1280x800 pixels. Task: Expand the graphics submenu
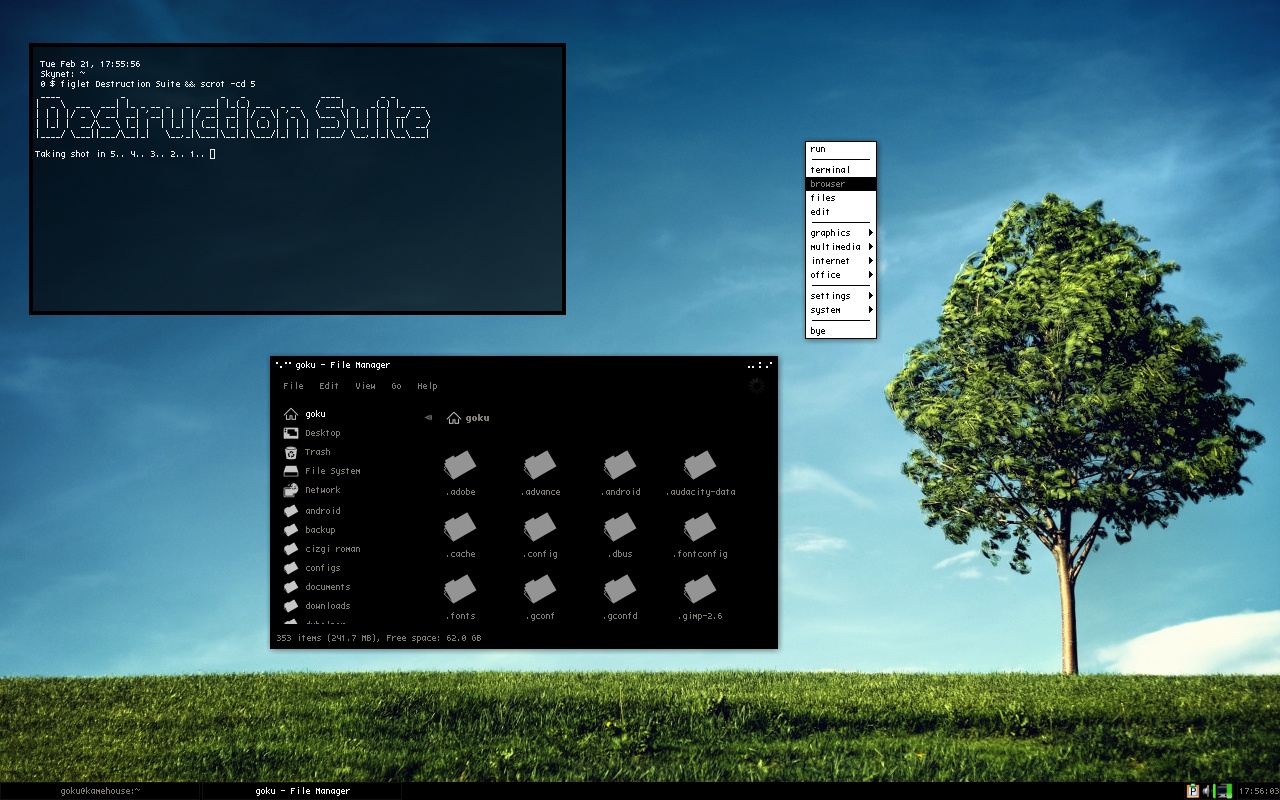point(841,233)
